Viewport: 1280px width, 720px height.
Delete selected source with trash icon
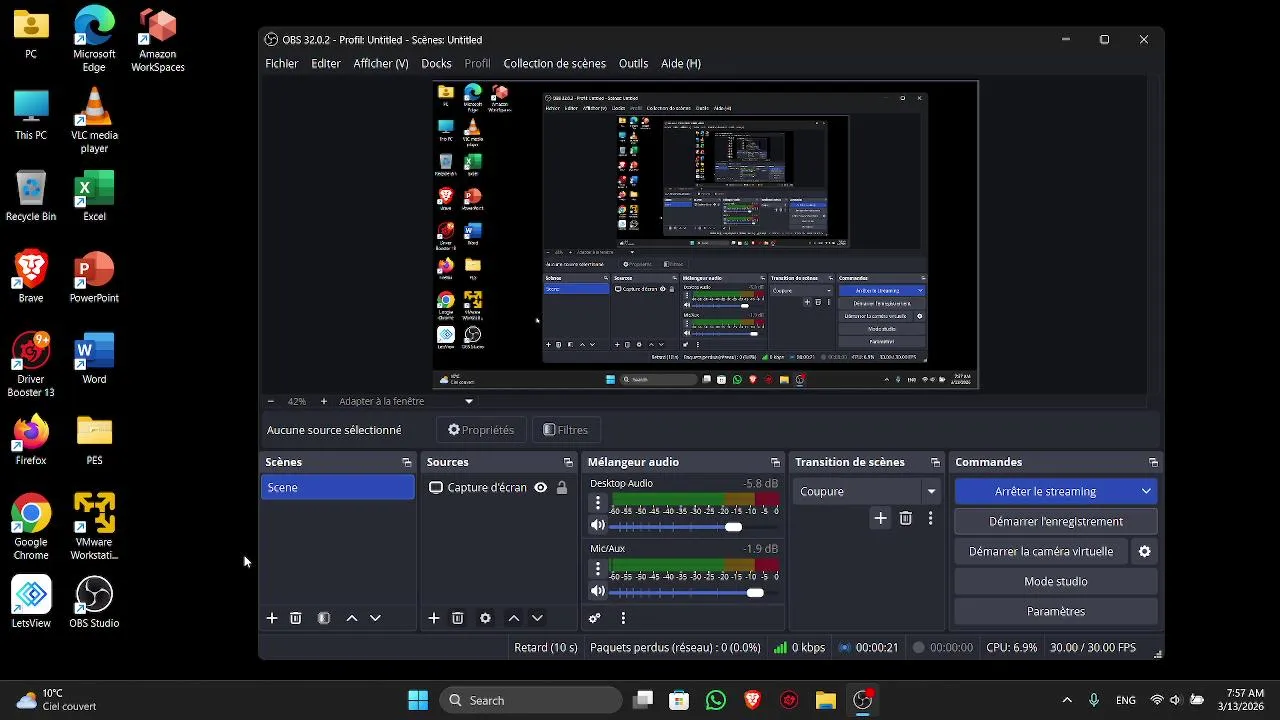[x=458, y=618]
